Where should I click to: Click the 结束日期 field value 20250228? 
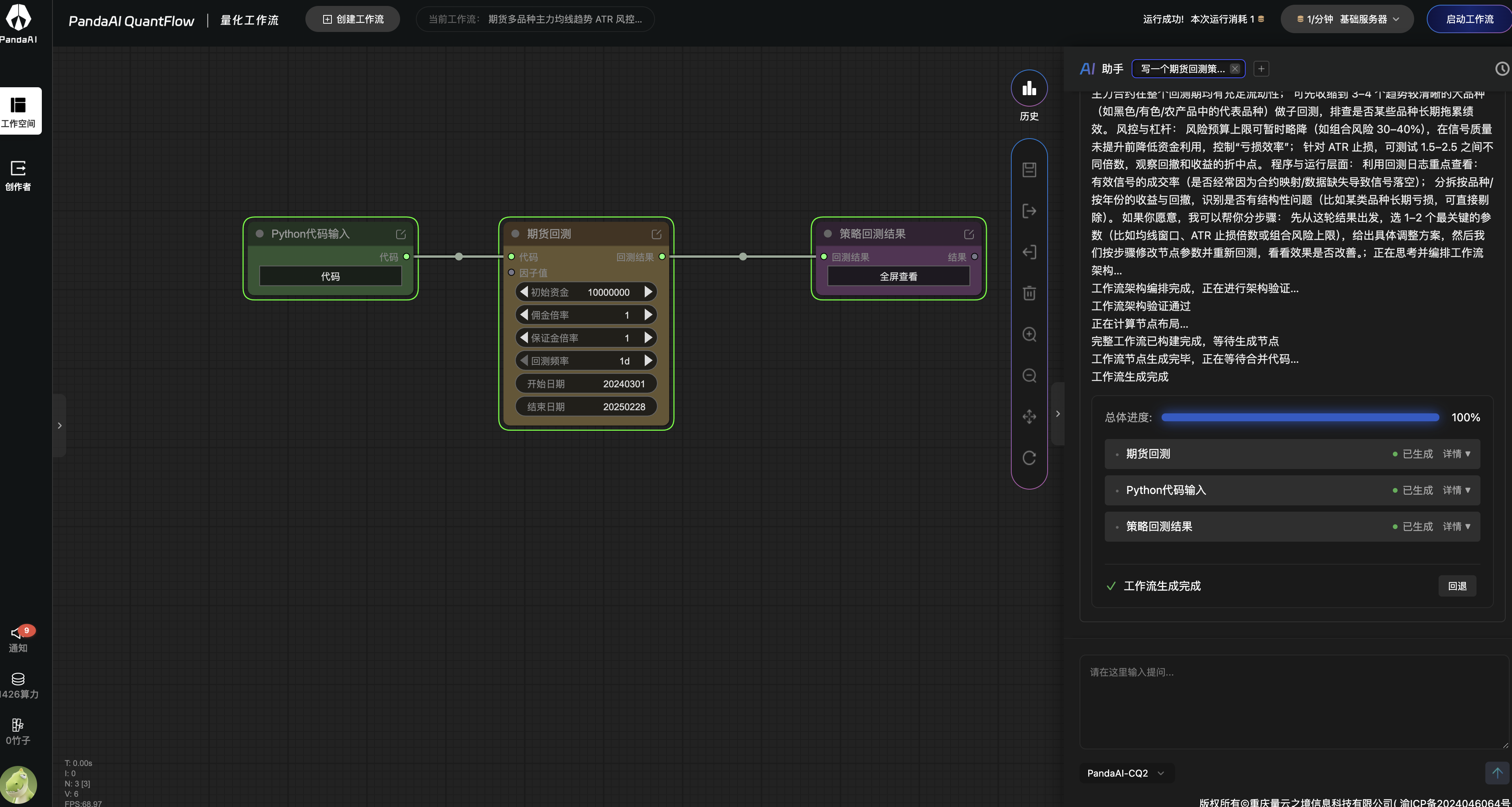[623, 407]
